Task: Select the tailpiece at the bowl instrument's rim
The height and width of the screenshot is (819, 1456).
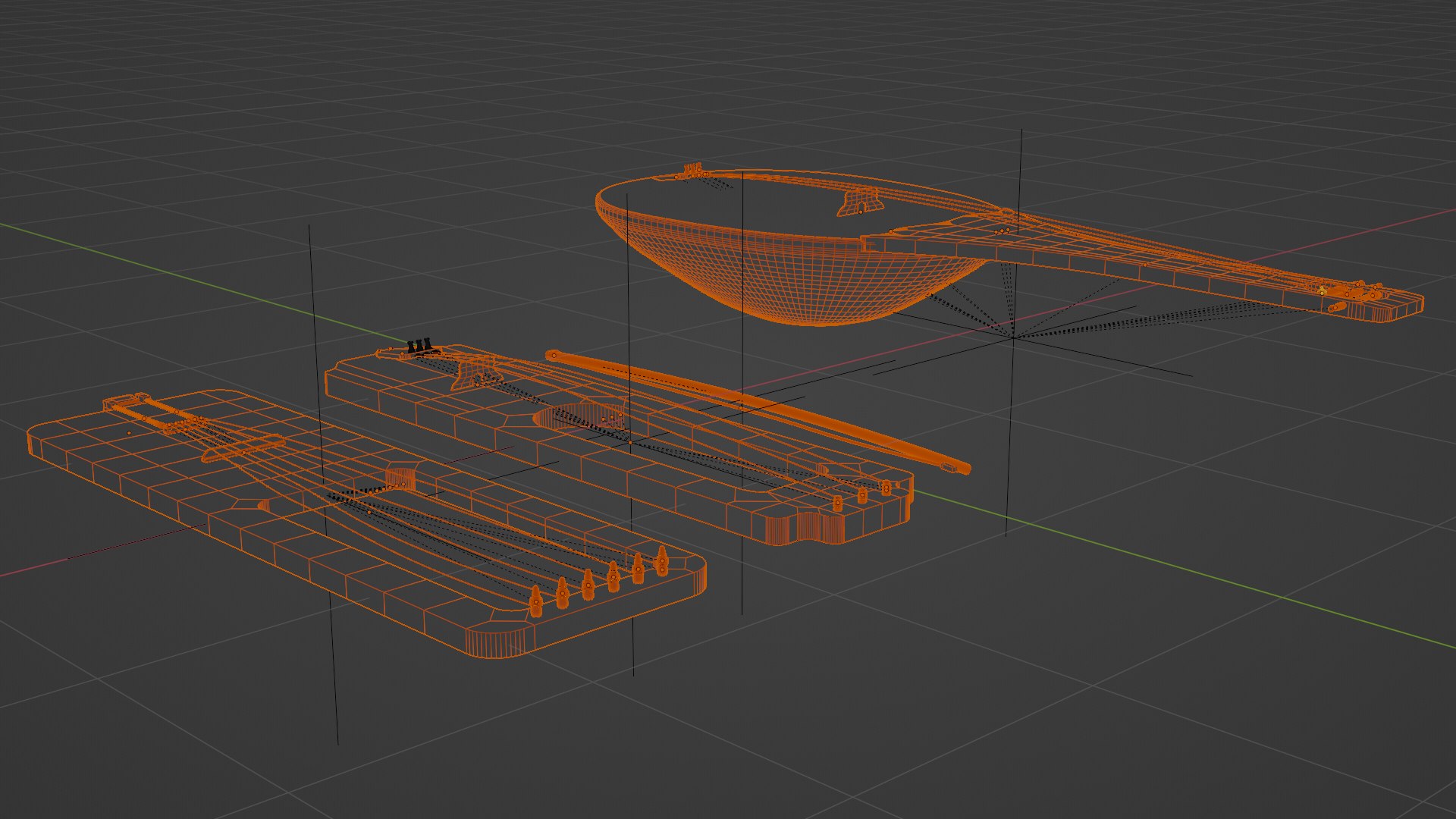Action: [692, 171]
